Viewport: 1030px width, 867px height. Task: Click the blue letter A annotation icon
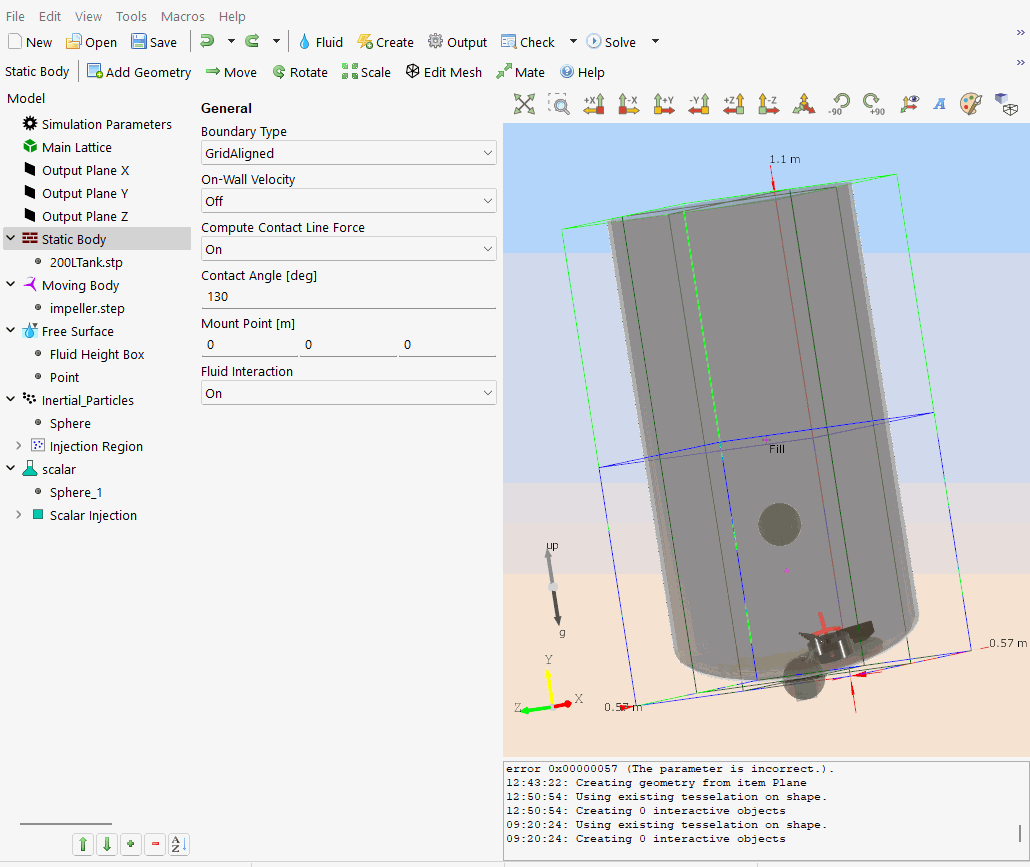point(940,104)
